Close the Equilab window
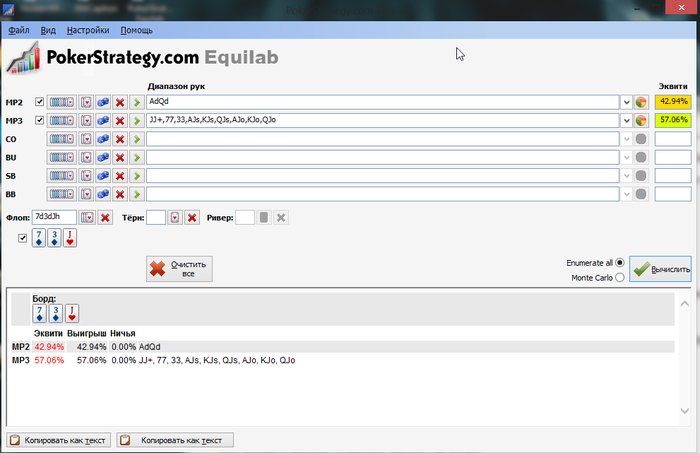Image resolution: width=700 pixels, height=453 pixels. tap(681, 8)
